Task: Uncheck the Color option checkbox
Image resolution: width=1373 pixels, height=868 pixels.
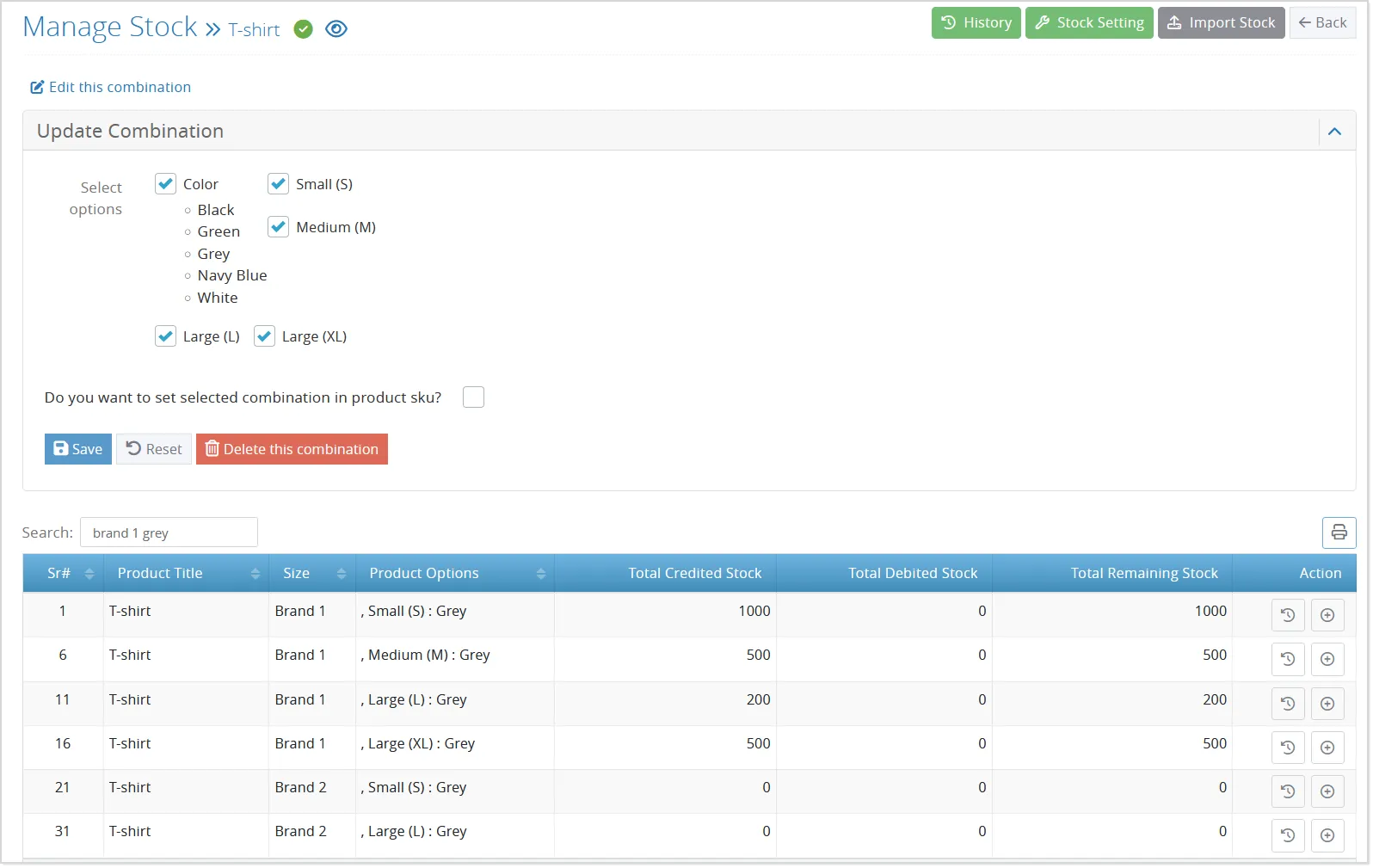Action: tap(165, 184)
